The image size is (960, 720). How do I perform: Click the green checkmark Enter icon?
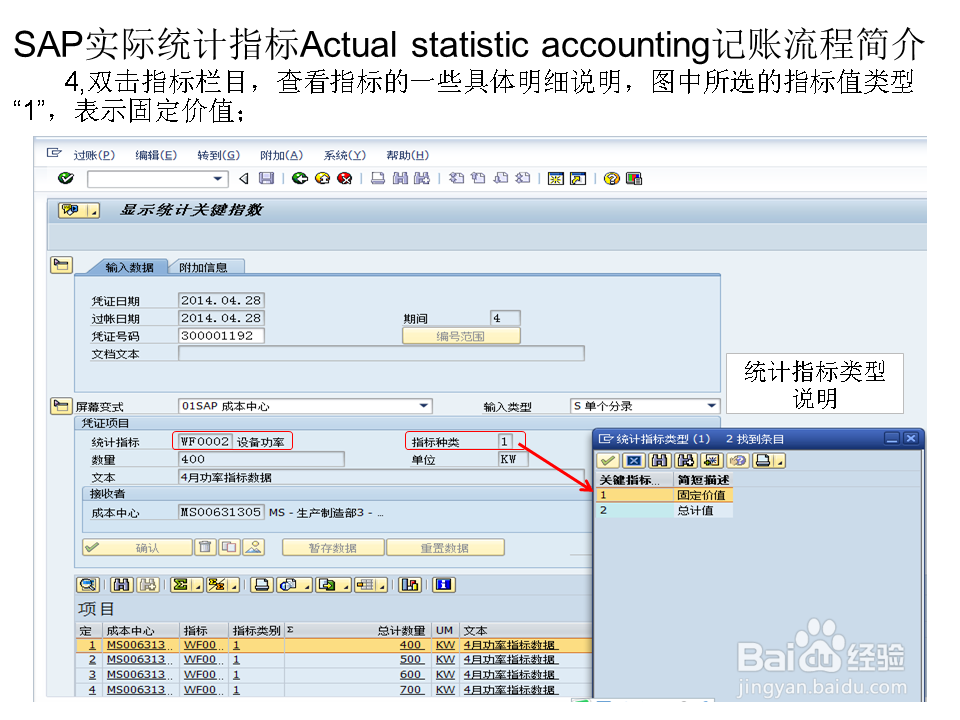(66, 178)
